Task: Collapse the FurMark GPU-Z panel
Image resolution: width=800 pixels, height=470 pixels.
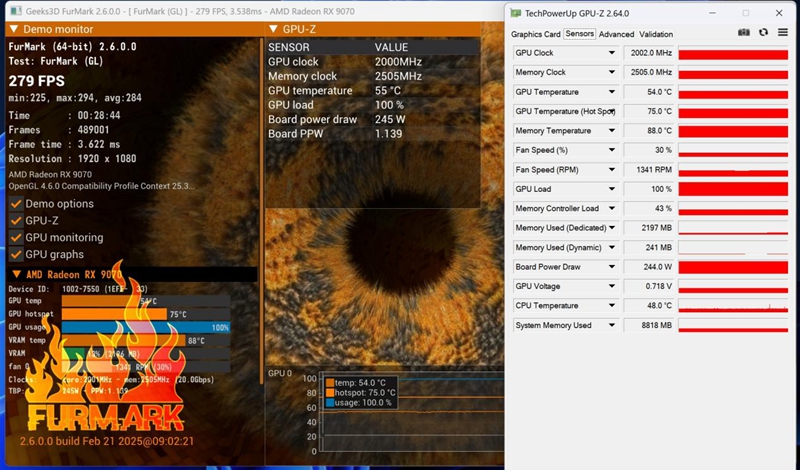Action: pos(273,29)
